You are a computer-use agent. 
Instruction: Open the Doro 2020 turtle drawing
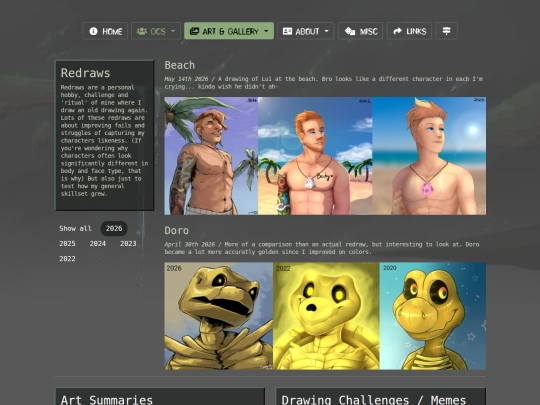click(433, 316)
